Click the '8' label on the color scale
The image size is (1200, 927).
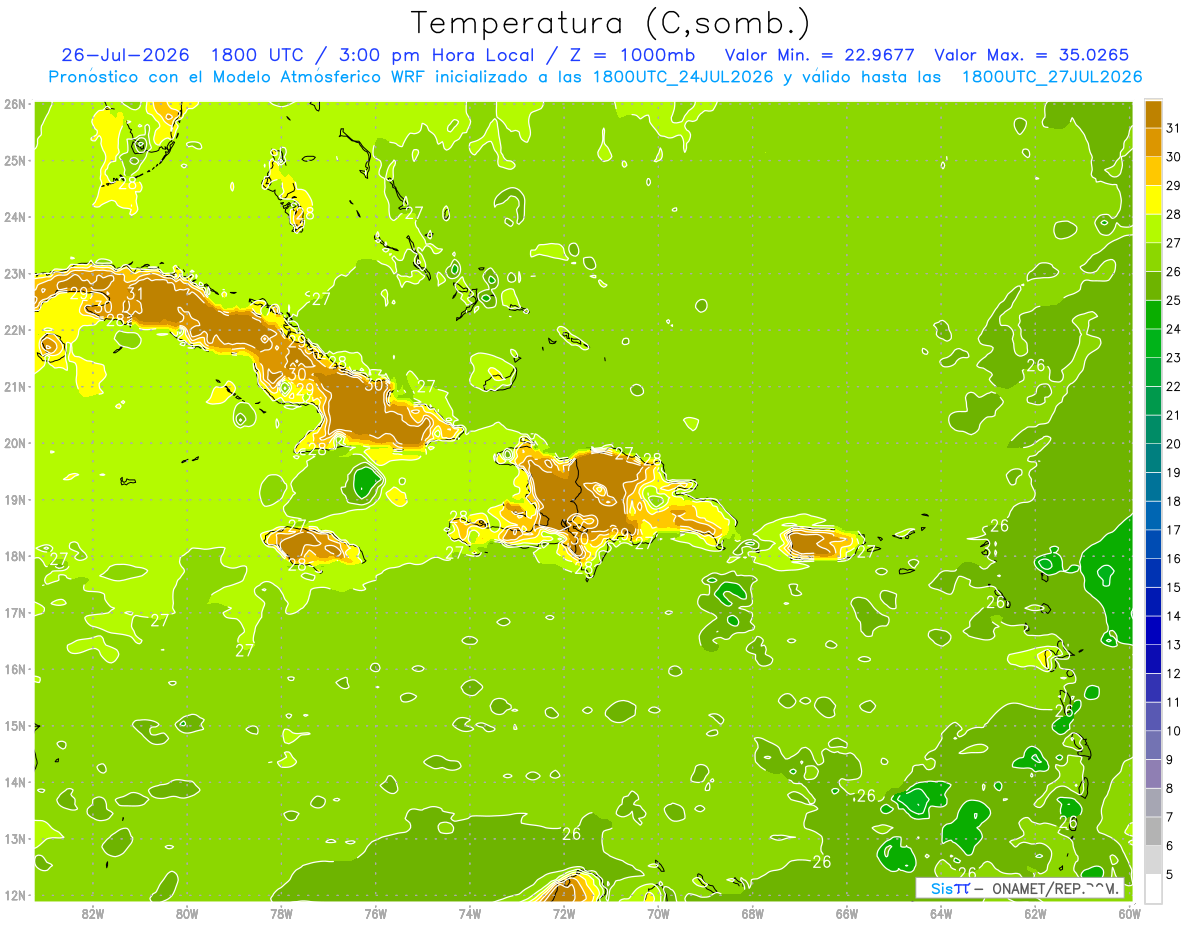tap(1169, 789)
